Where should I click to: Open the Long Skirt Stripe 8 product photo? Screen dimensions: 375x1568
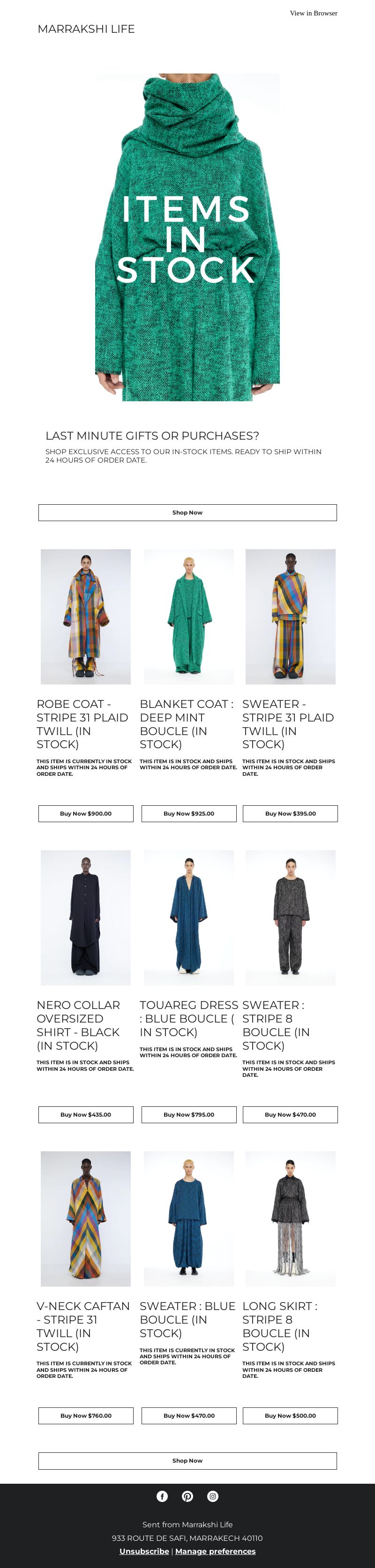290,1219
